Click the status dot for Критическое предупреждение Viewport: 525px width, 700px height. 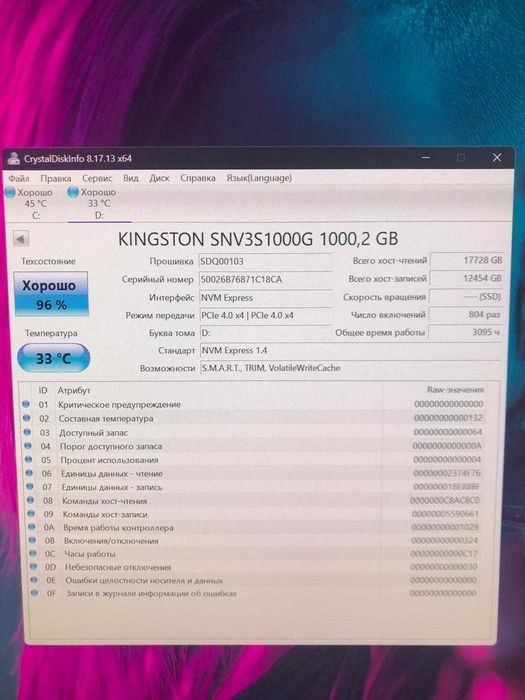[x=26, y=404]
